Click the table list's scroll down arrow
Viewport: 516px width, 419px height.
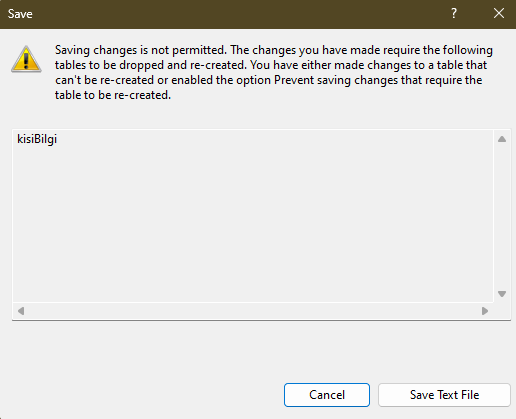pos(502,294)
